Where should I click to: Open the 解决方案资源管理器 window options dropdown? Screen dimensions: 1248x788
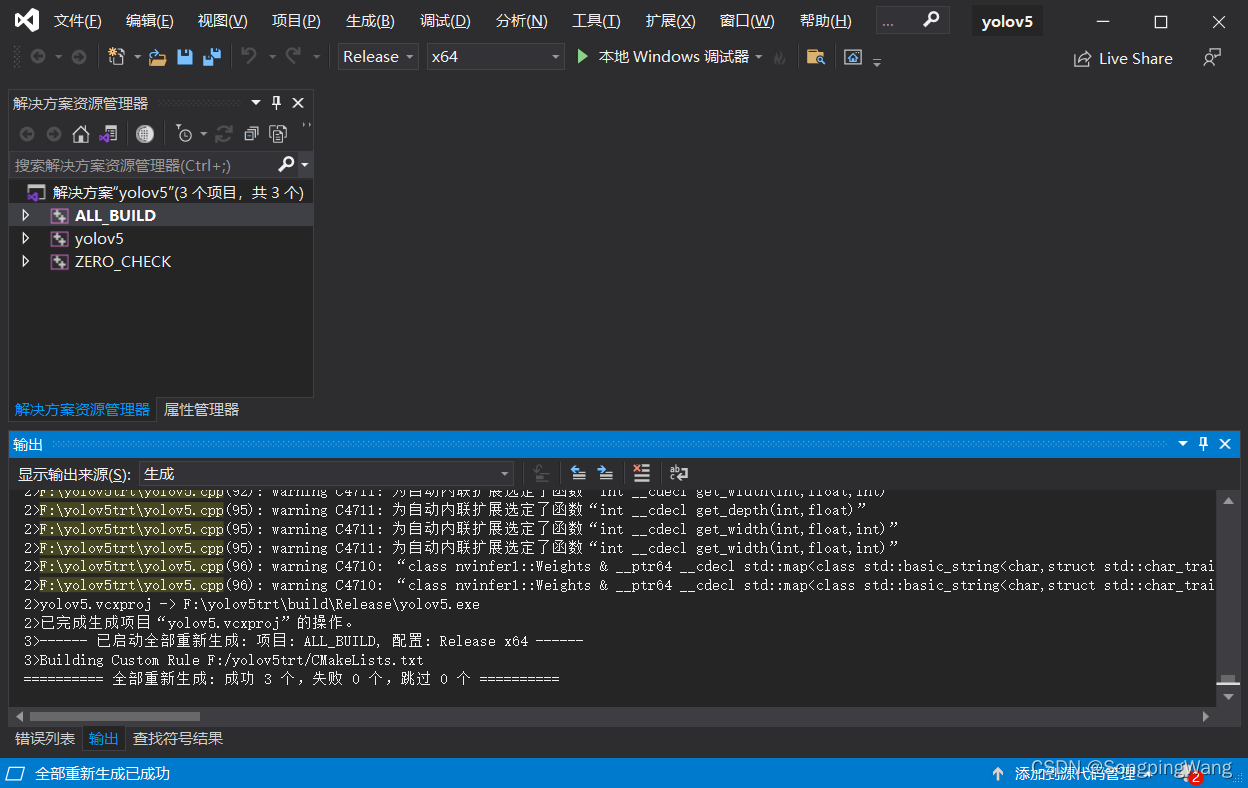point(256,103)
